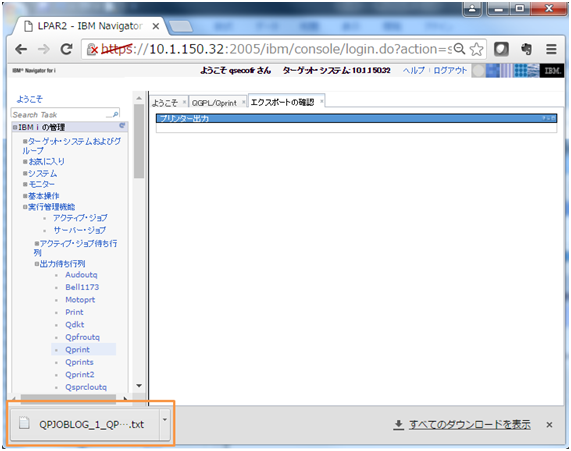This screenshot has height=451, width=571.
Task: Expand the モニター node
Action: point(25,184)
